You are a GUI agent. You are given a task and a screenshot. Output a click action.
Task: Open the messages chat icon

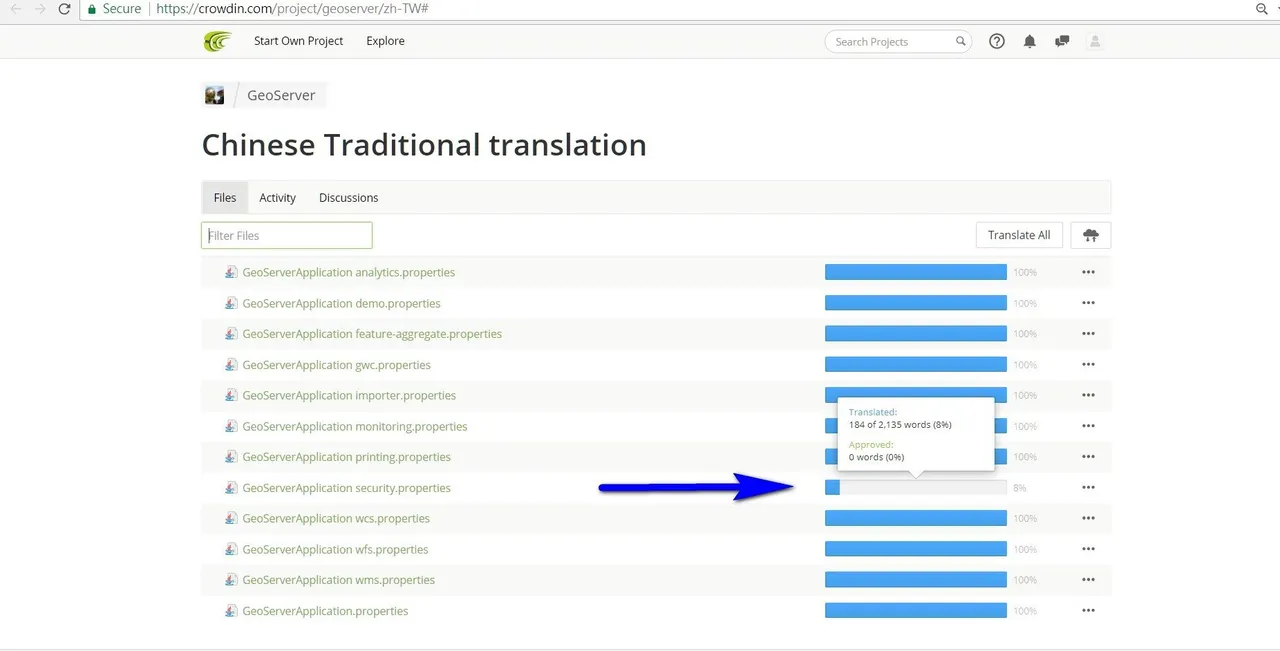(1062, 41)
